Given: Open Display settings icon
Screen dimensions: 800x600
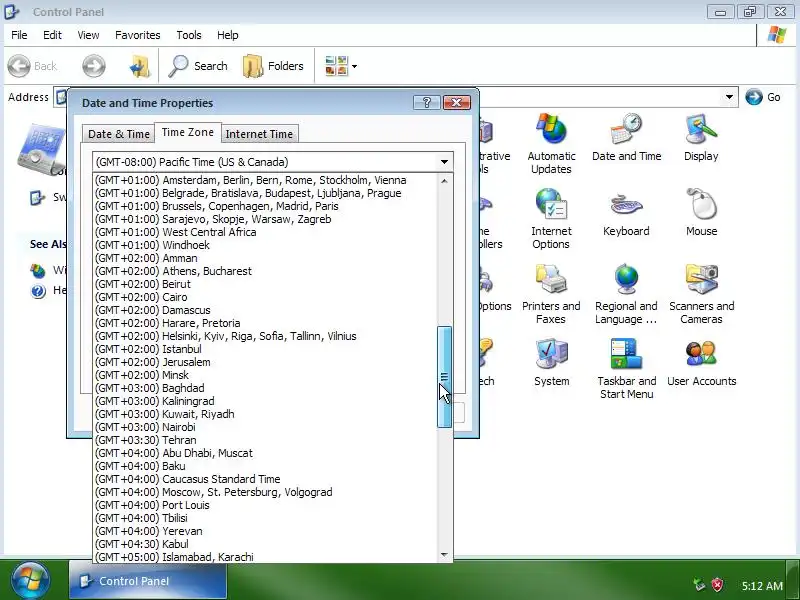Looking at the screenshot, I should (701, 138).
